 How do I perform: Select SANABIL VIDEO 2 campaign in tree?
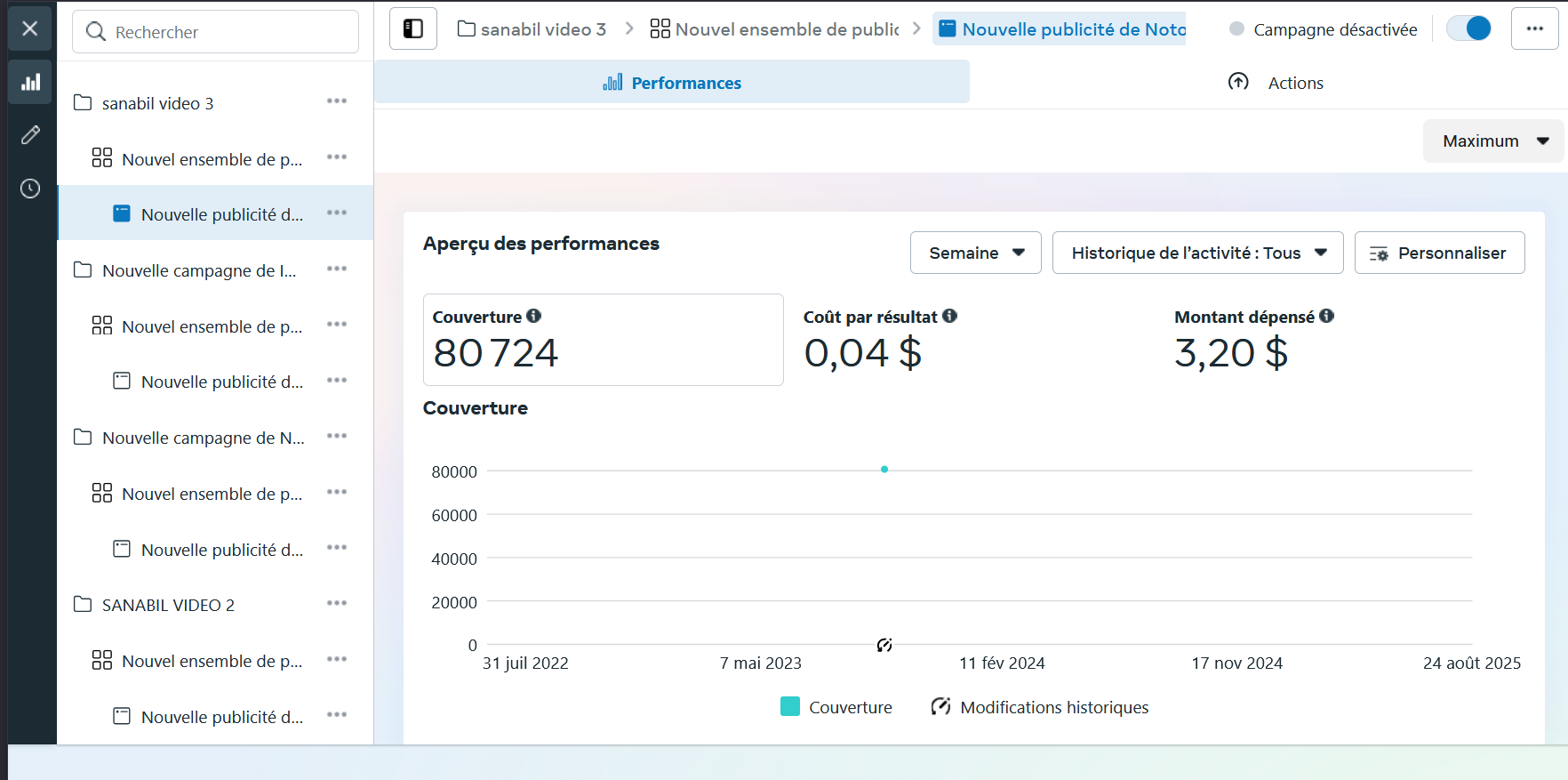pyautogui.click(x=168, y=605)
